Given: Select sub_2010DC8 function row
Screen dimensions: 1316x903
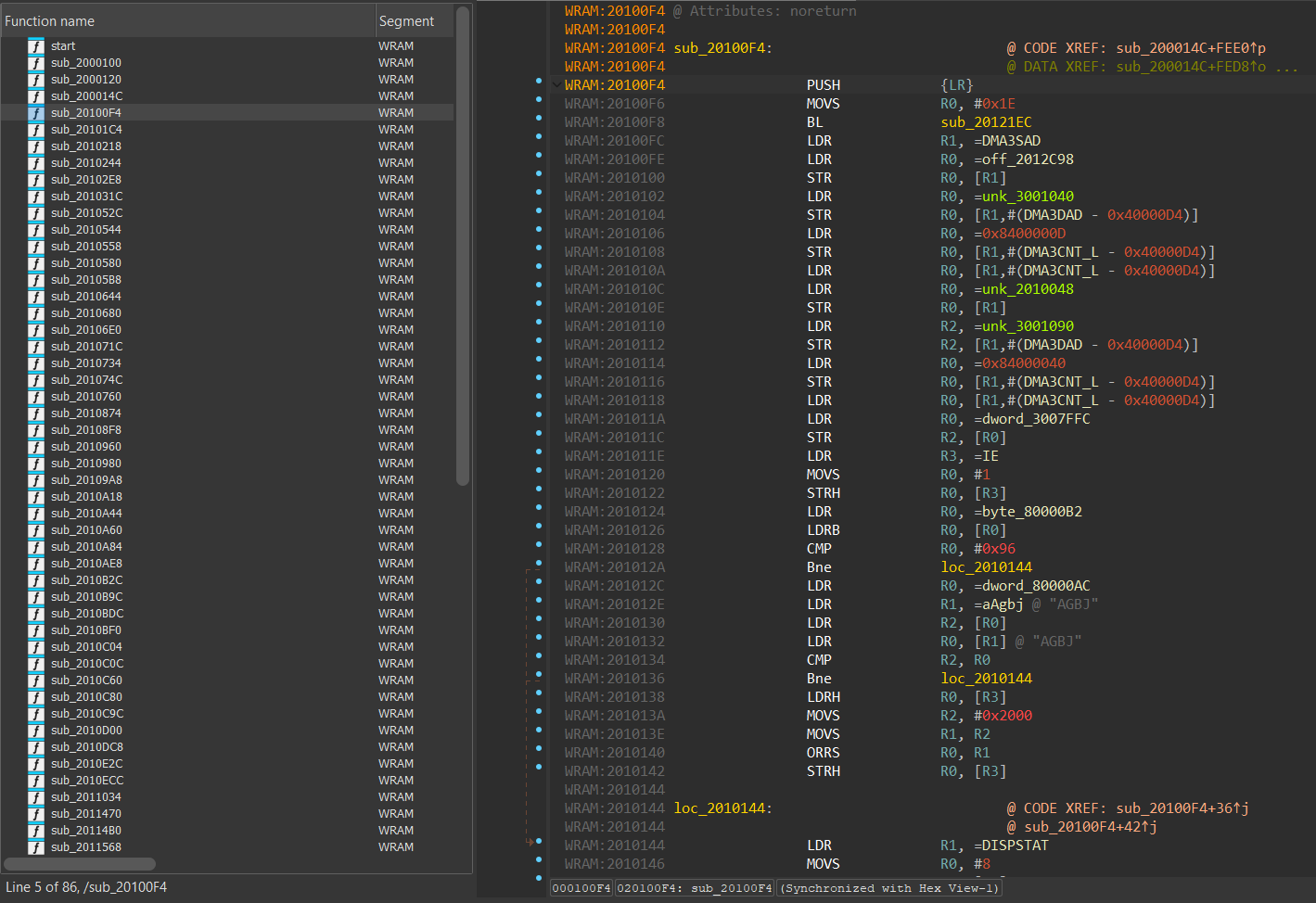Looking at the screenshot, I should (x=227, y=747).
